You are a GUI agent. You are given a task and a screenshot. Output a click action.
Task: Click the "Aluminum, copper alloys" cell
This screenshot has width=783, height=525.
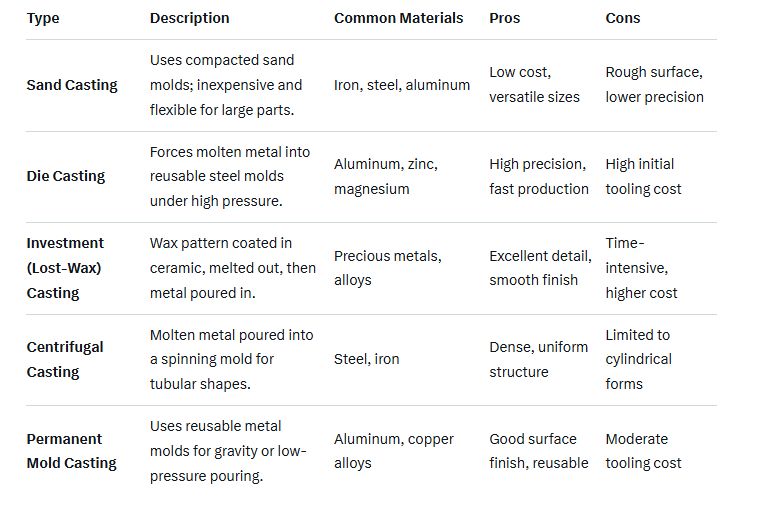tap(394, 451)
